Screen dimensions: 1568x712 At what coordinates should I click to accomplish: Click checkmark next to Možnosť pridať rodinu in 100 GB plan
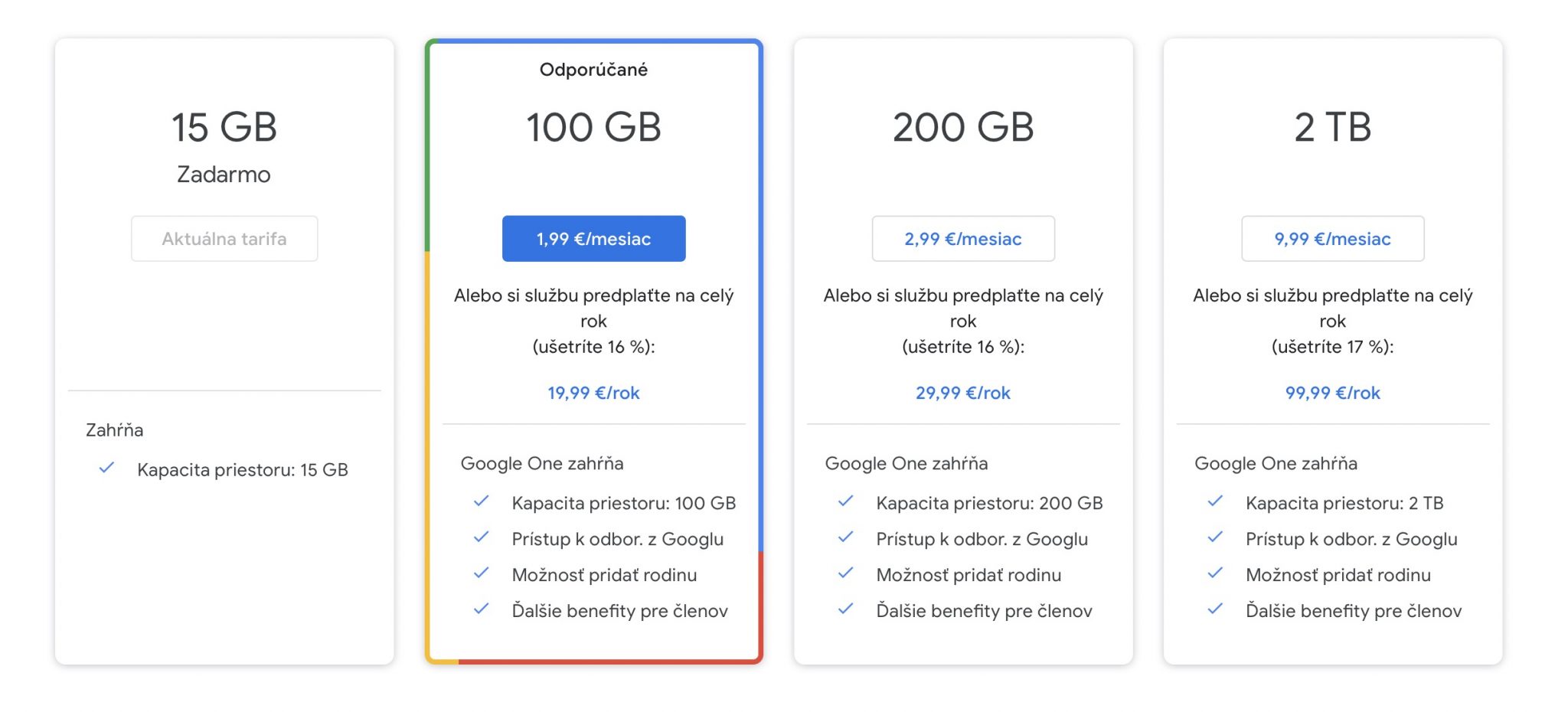(481, 573)
